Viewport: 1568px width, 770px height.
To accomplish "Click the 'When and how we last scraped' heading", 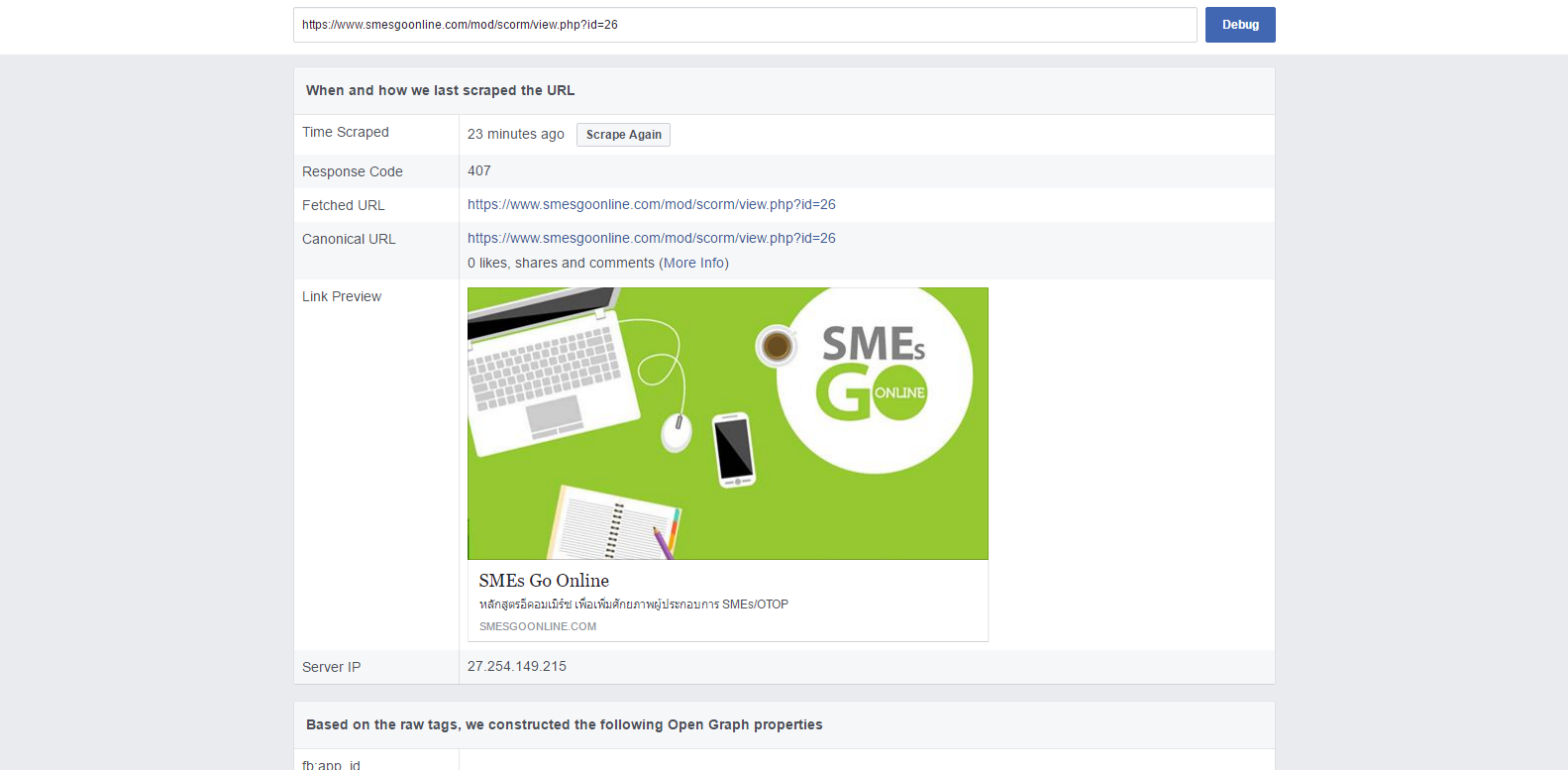I will 440,90.
